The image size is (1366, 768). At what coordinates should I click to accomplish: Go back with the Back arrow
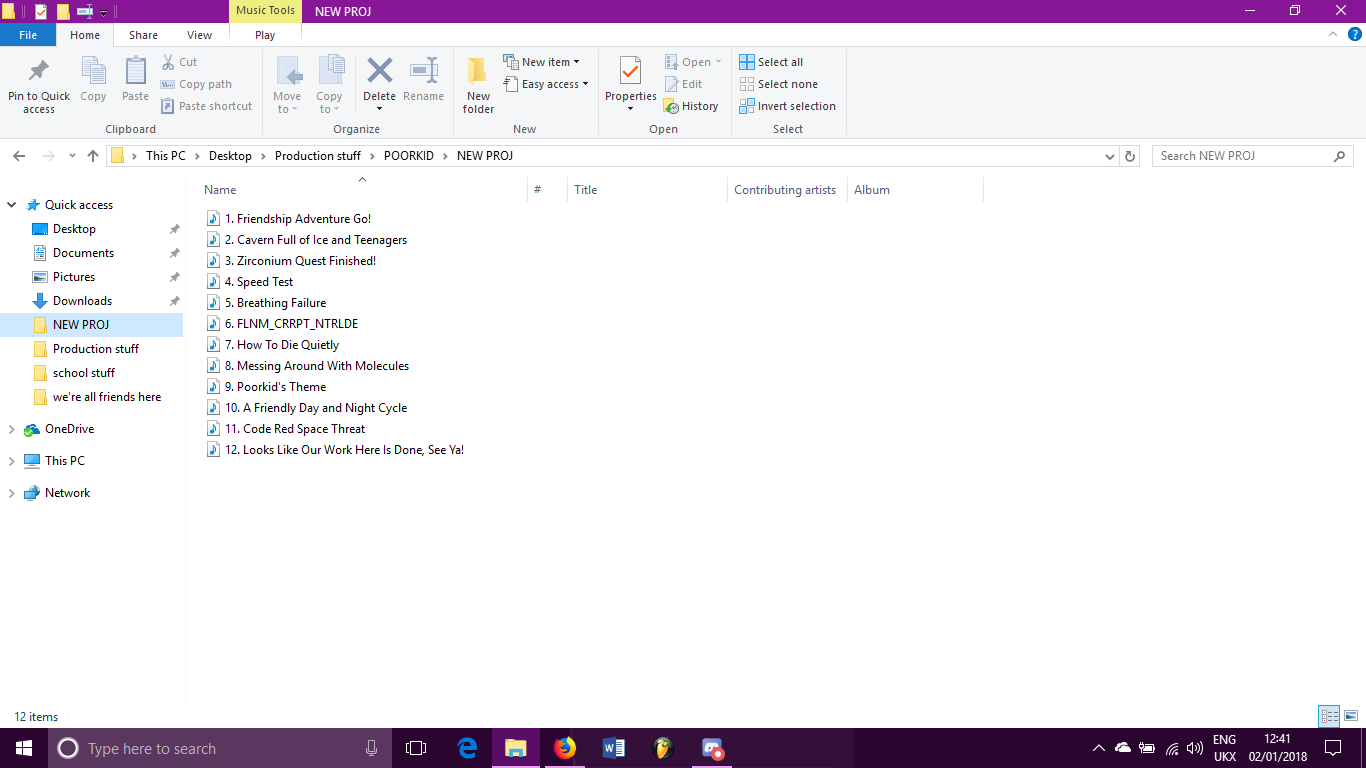point(19,156)
